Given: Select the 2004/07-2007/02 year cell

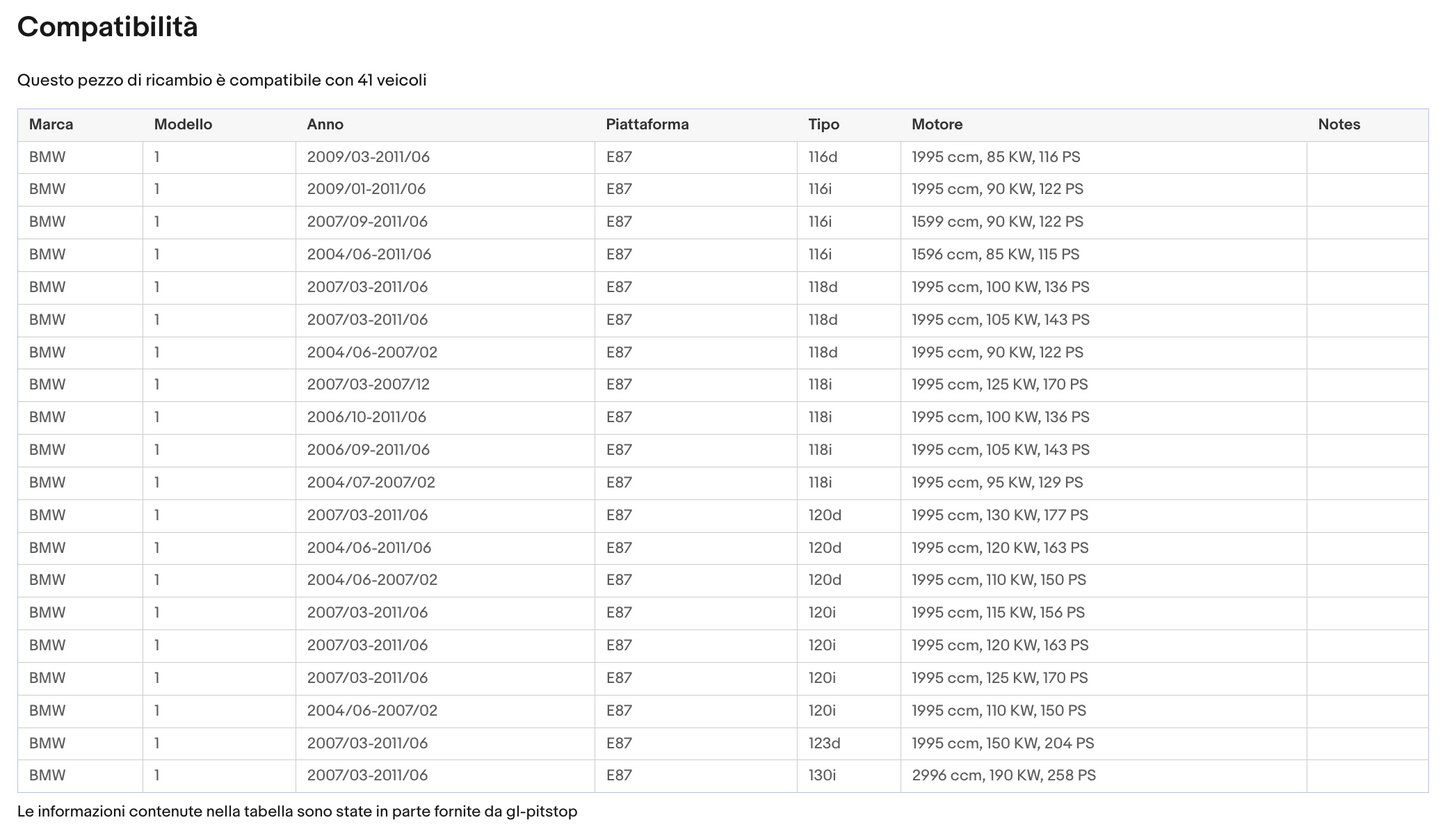Looking at the screenshot, I should [x=370, y=482].
